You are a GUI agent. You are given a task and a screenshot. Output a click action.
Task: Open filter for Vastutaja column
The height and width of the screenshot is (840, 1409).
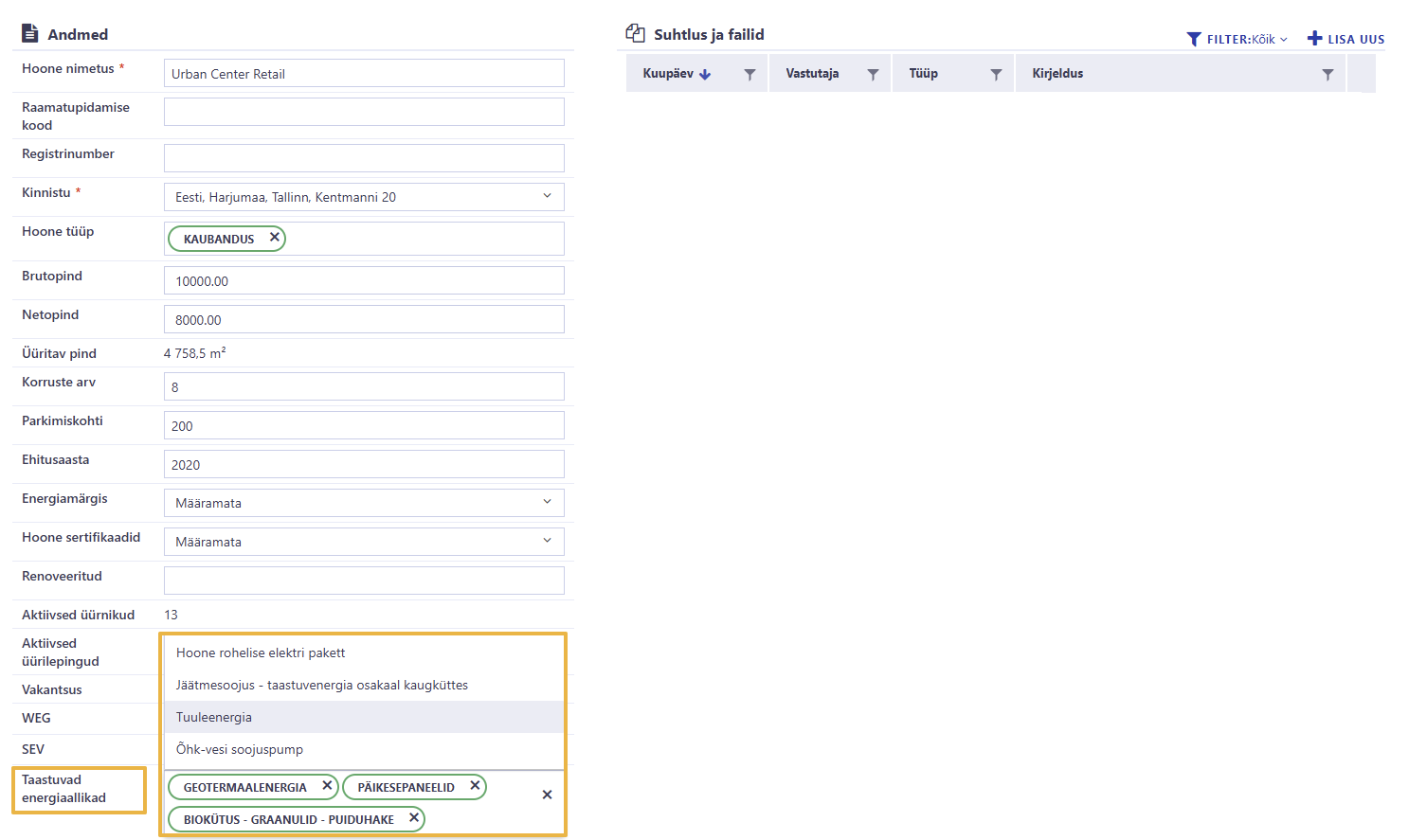(873, 74)
